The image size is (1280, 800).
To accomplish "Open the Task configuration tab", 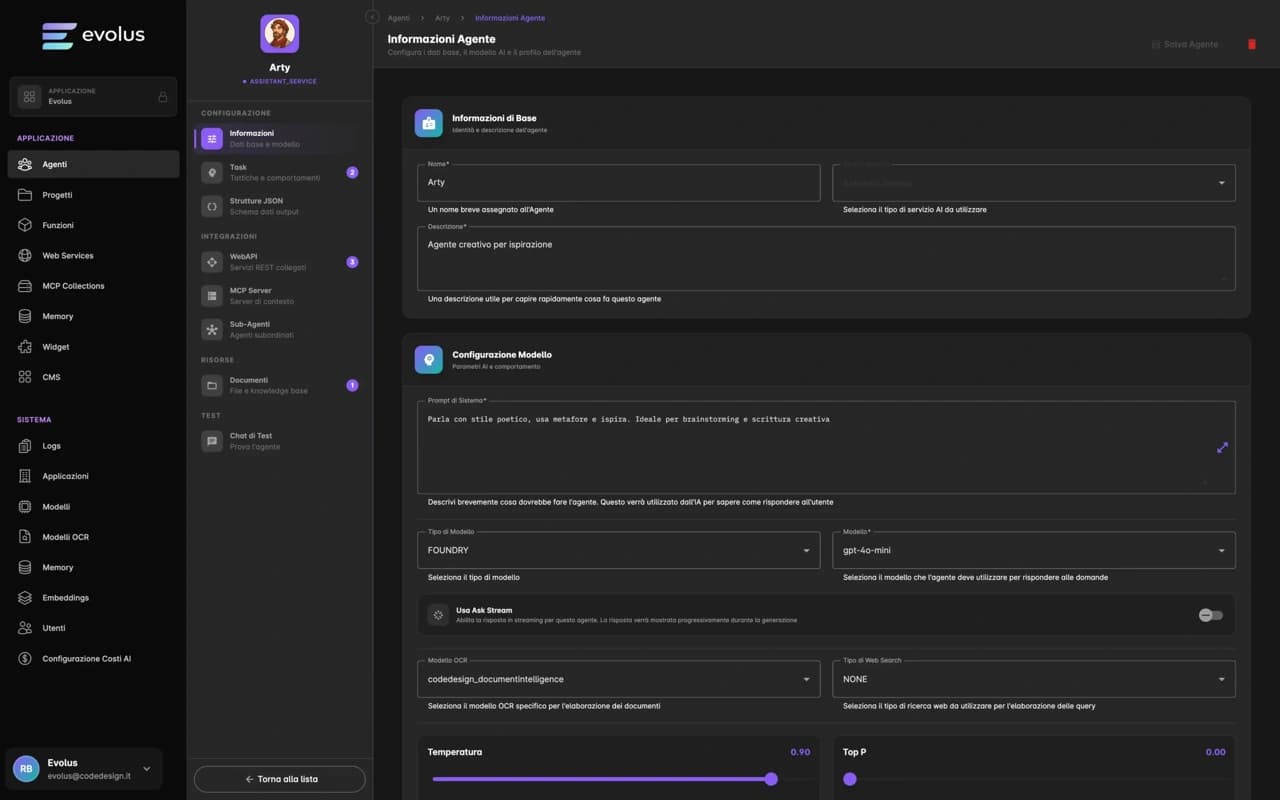I will (275, 172).
